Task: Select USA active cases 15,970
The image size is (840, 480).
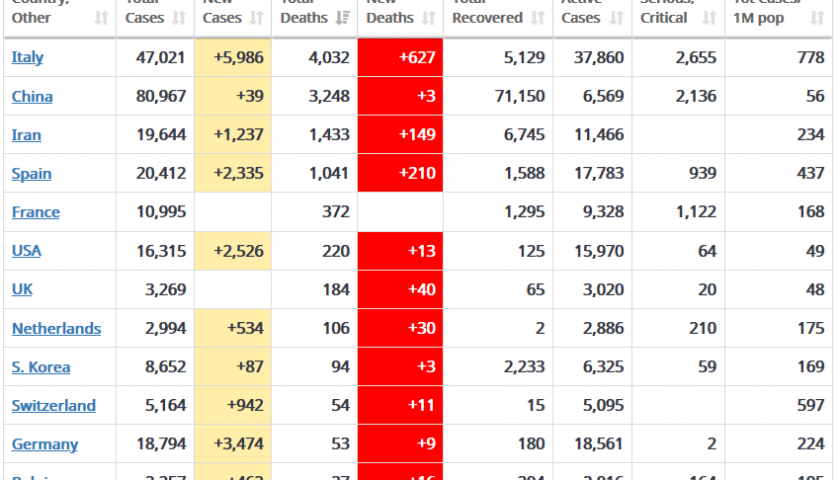Action: (x=599, y=251)
